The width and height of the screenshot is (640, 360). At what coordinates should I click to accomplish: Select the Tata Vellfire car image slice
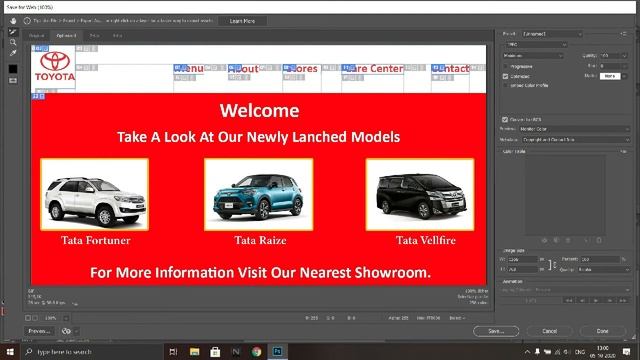[x=420, y=194]
